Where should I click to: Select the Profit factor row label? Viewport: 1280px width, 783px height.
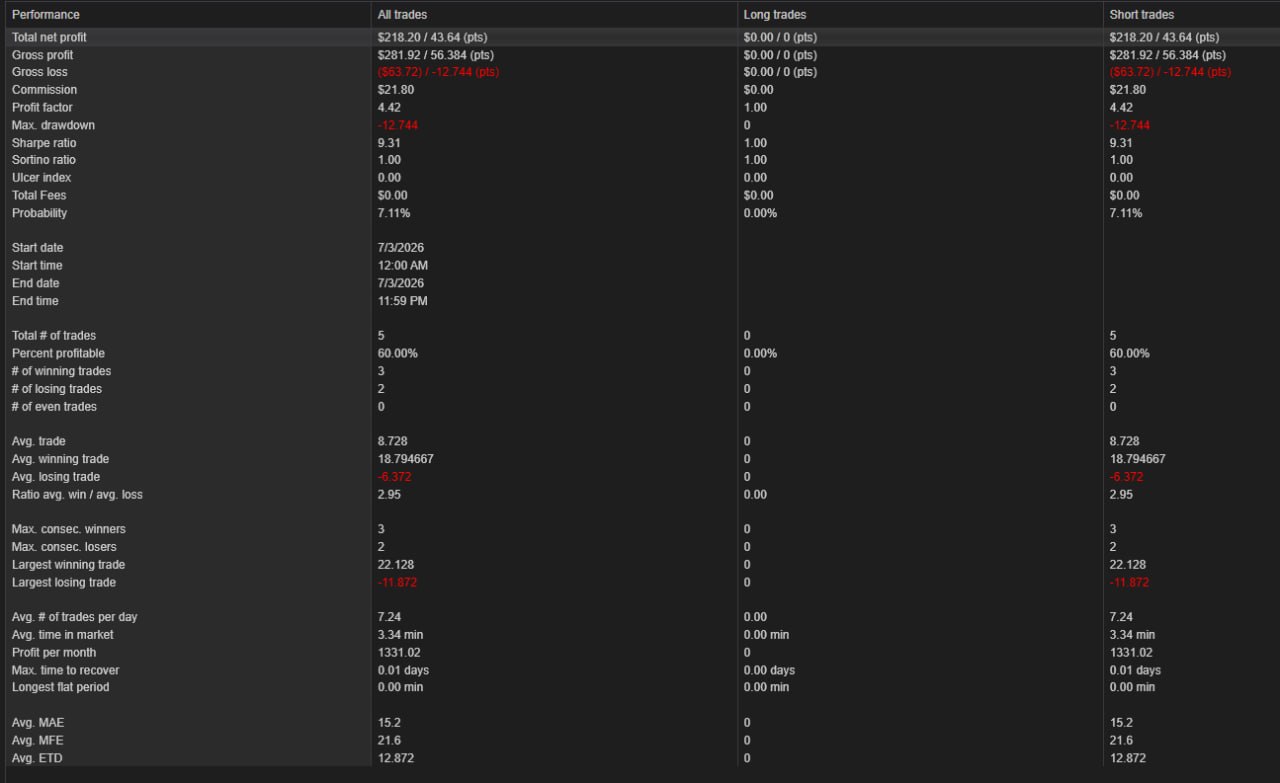[42, 108]
